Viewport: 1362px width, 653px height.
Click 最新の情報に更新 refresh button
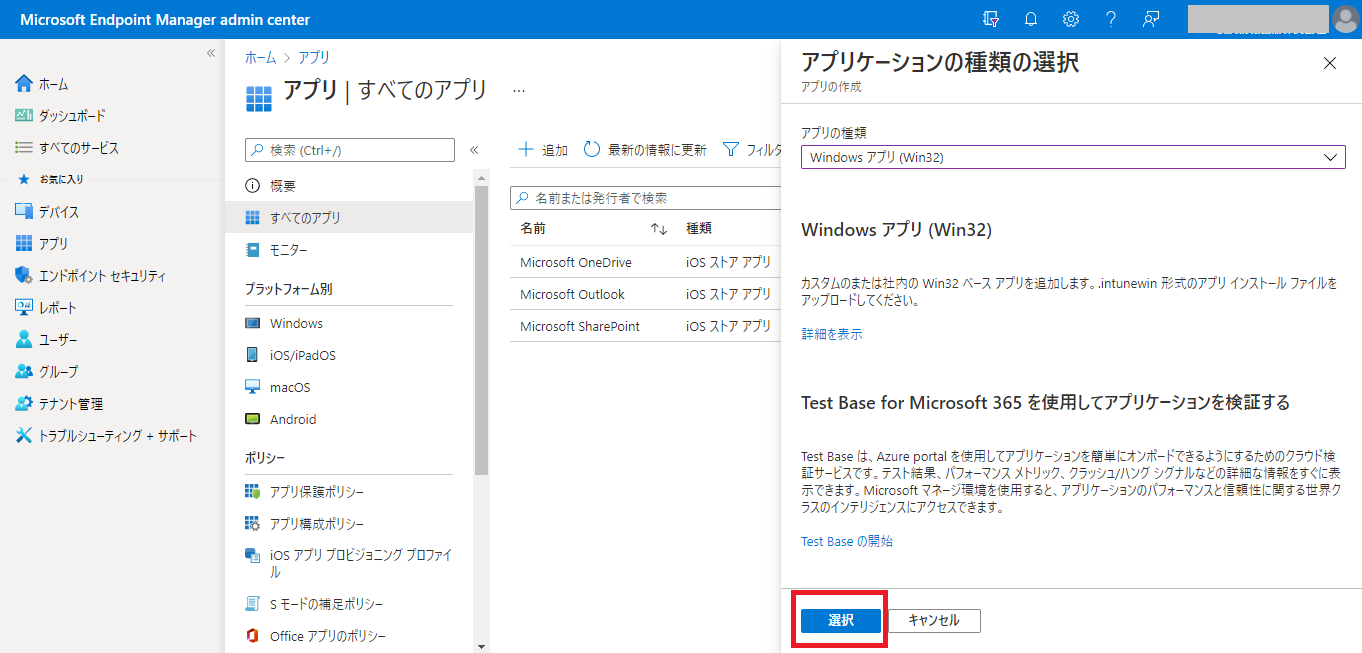tap(645, 150)
